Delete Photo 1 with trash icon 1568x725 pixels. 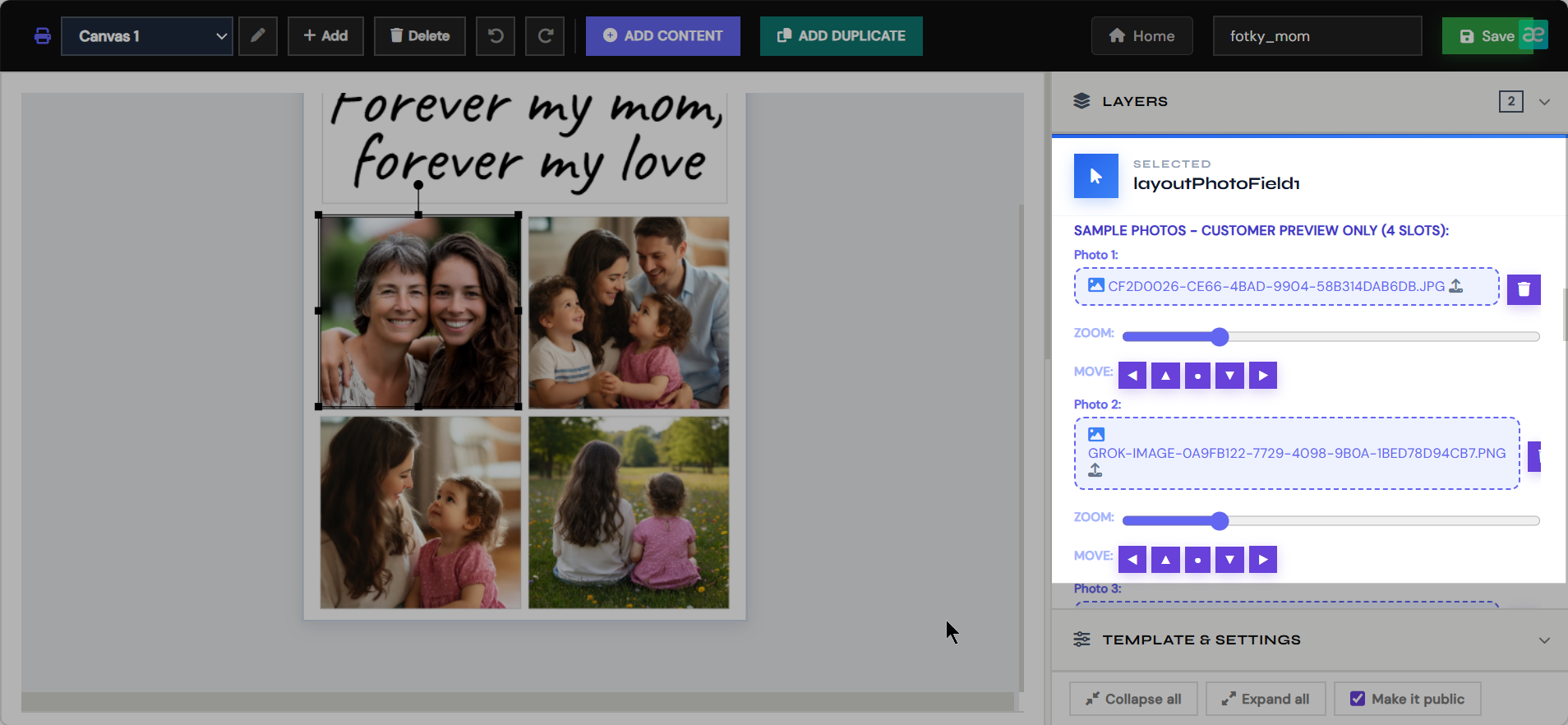[1524, 289]
